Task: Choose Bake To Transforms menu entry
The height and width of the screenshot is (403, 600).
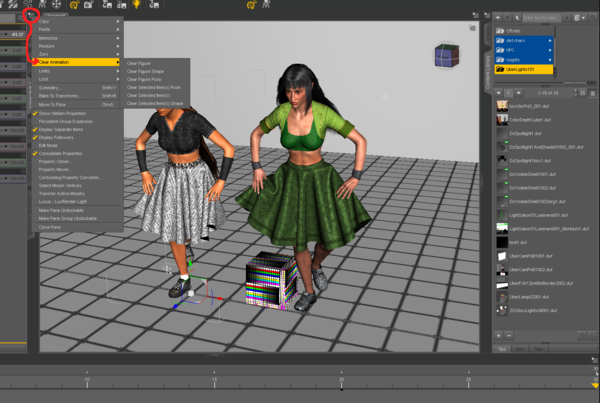Action: pyautogui.click(x=77, y=96)
